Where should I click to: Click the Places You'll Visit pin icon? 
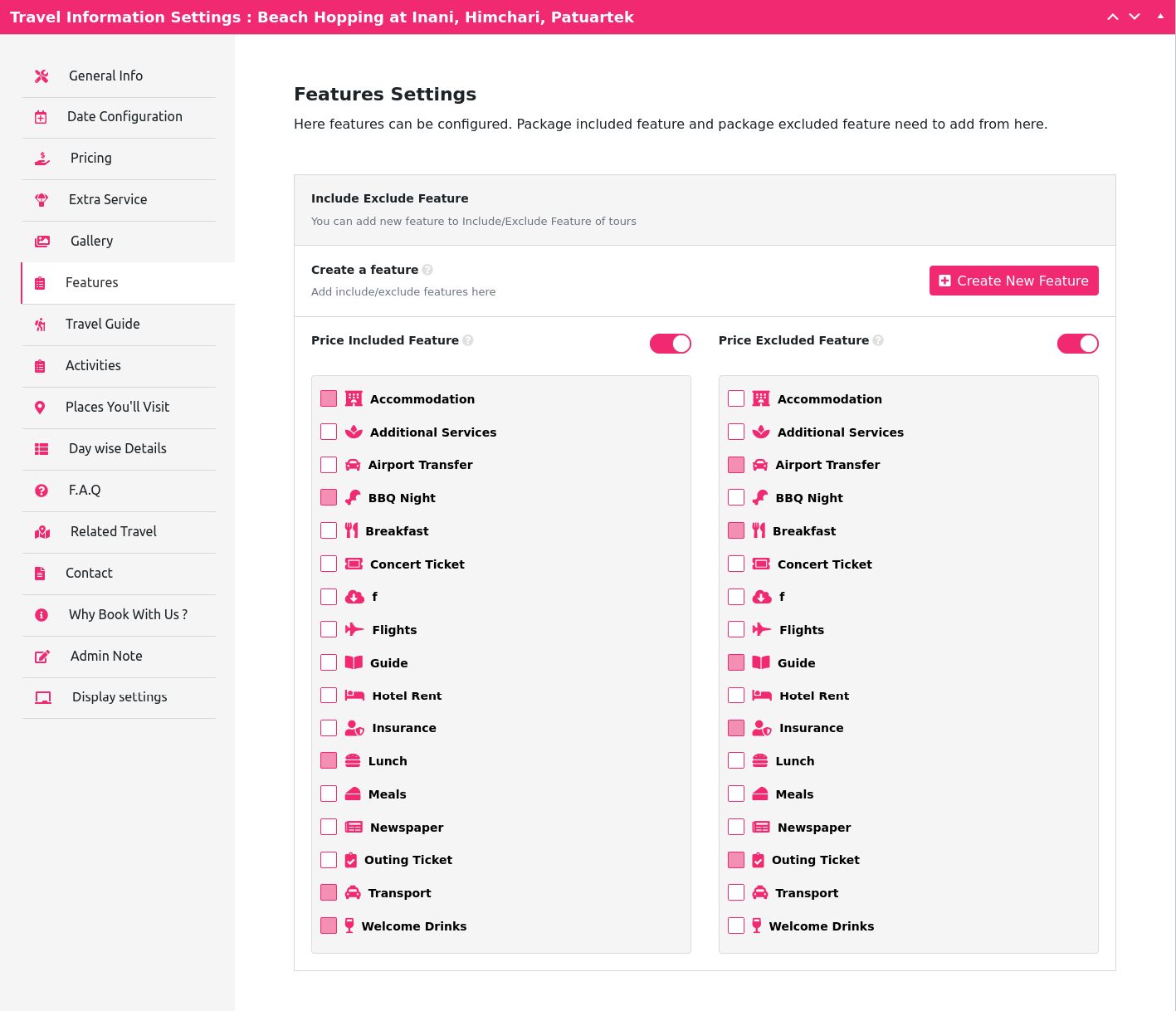coord(40,408)
